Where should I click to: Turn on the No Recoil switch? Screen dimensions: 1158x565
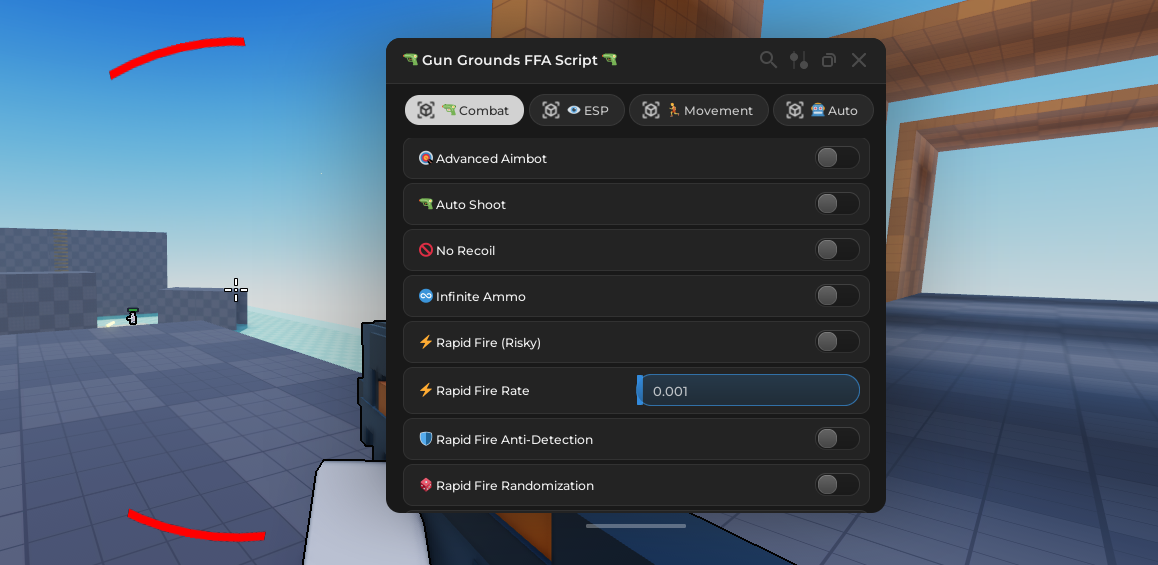[837, 250]
